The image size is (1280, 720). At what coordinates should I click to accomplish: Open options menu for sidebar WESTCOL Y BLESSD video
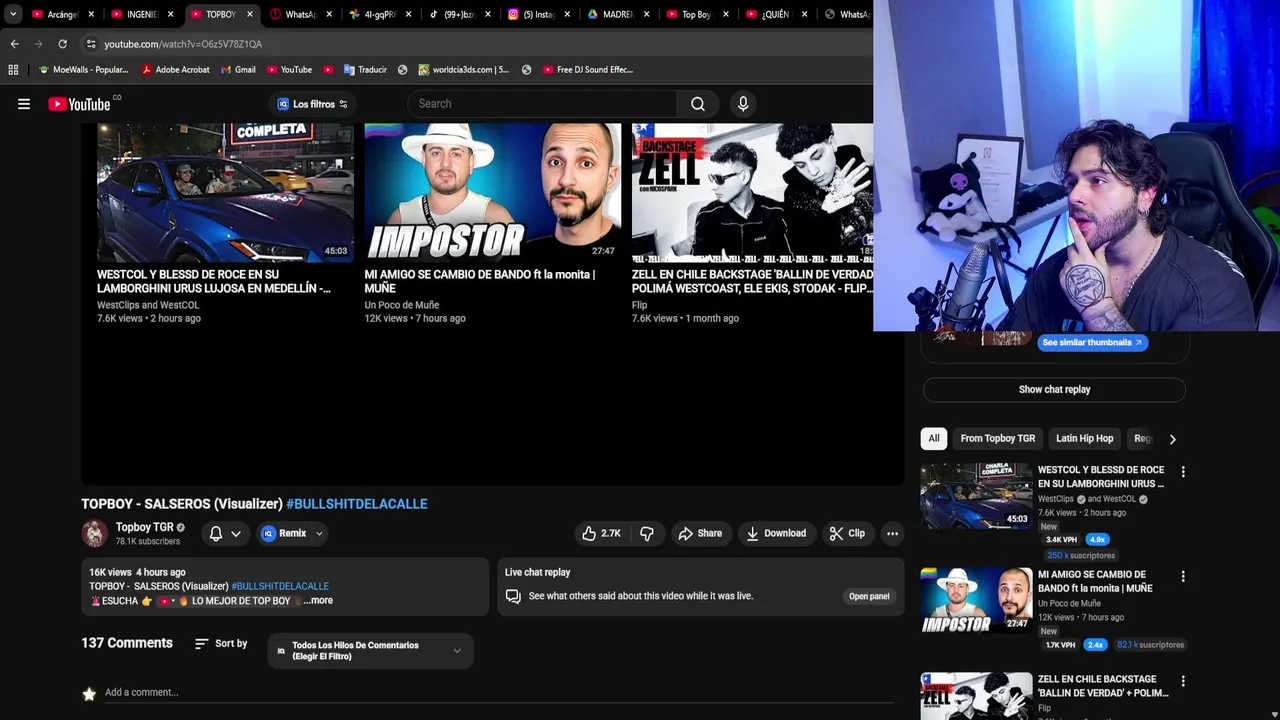(1183, 472)
